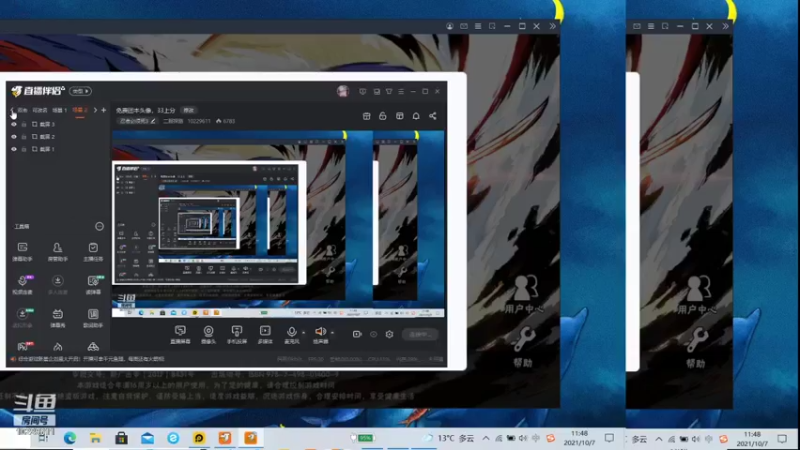Open settings gear beside 直播中 button

[389, 334]
